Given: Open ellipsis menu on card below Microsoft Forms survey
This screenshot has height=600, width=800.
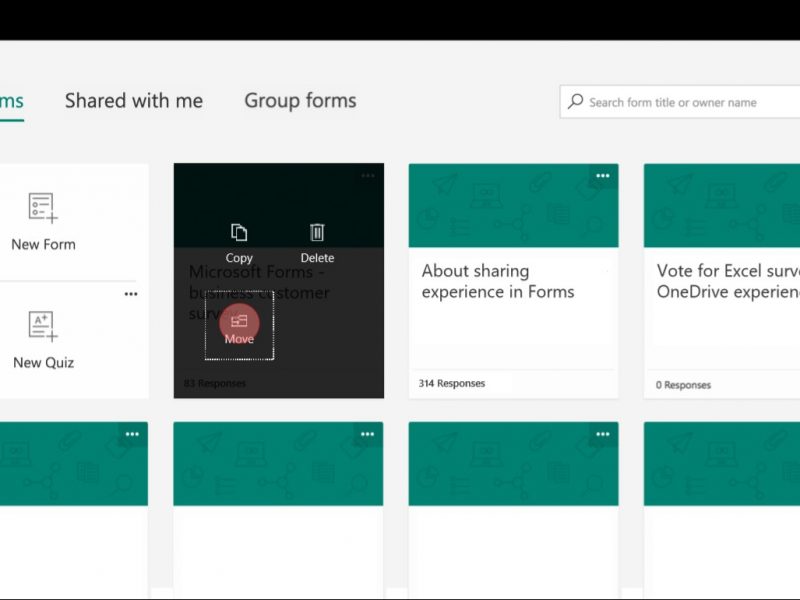Looking at the screenshot, I should 367,434.
